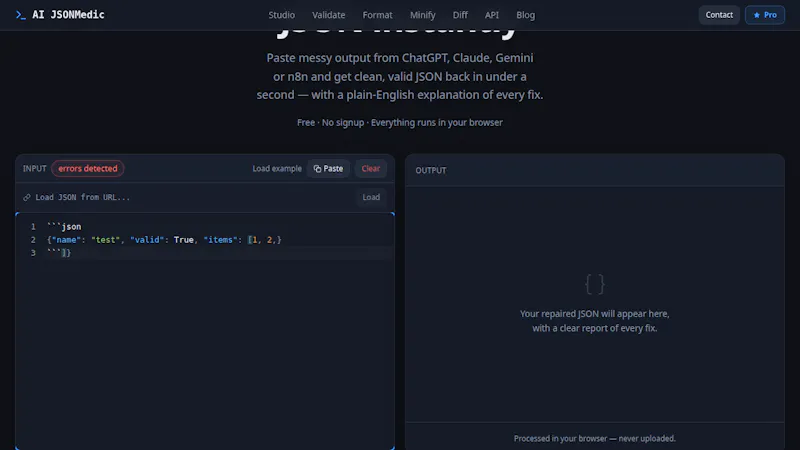Click the "valid" key in editor
The image size is (800, 450).
(147, 240)
